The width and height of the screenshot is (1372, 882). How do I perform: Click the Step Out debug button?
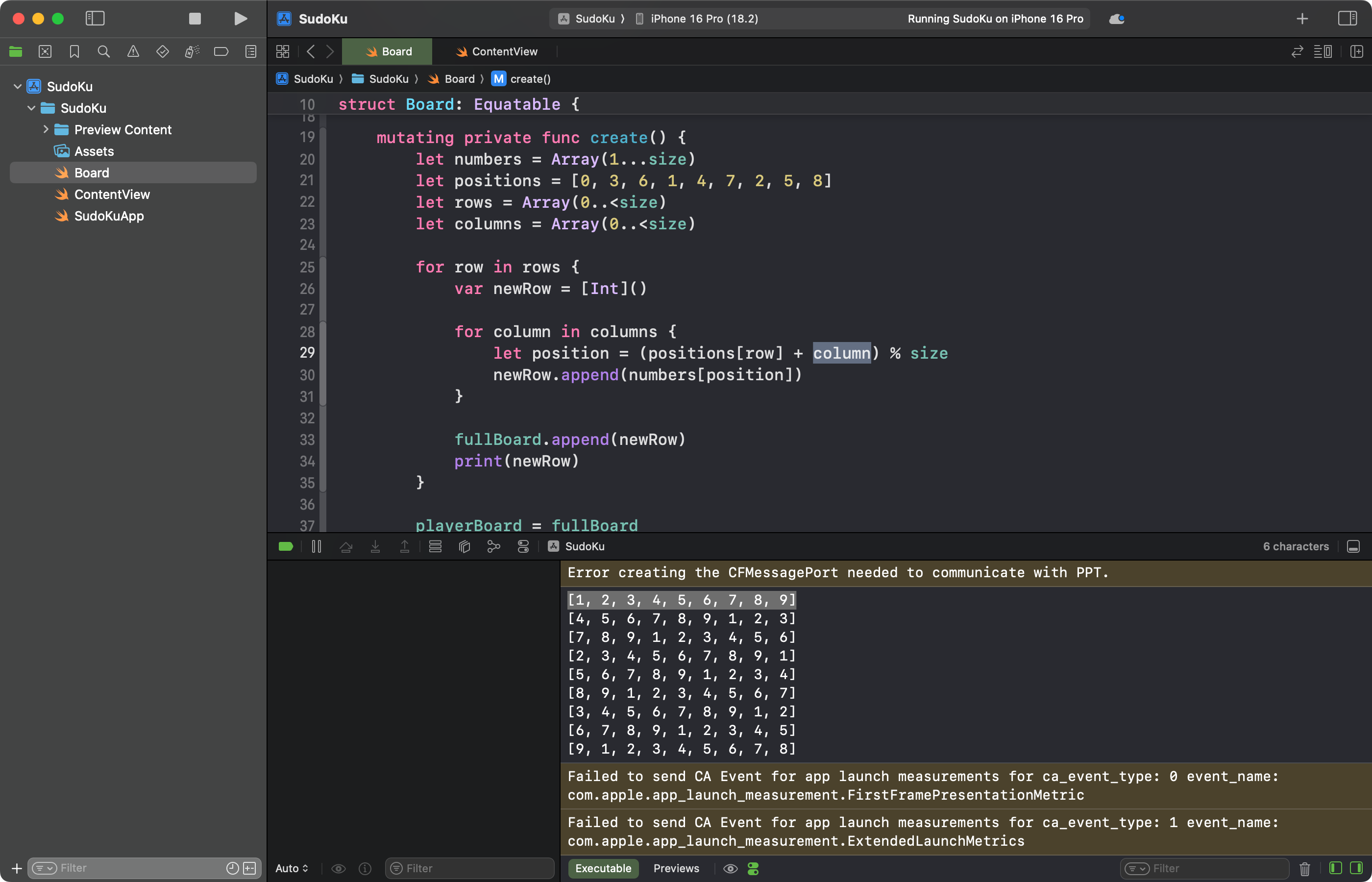404,546
